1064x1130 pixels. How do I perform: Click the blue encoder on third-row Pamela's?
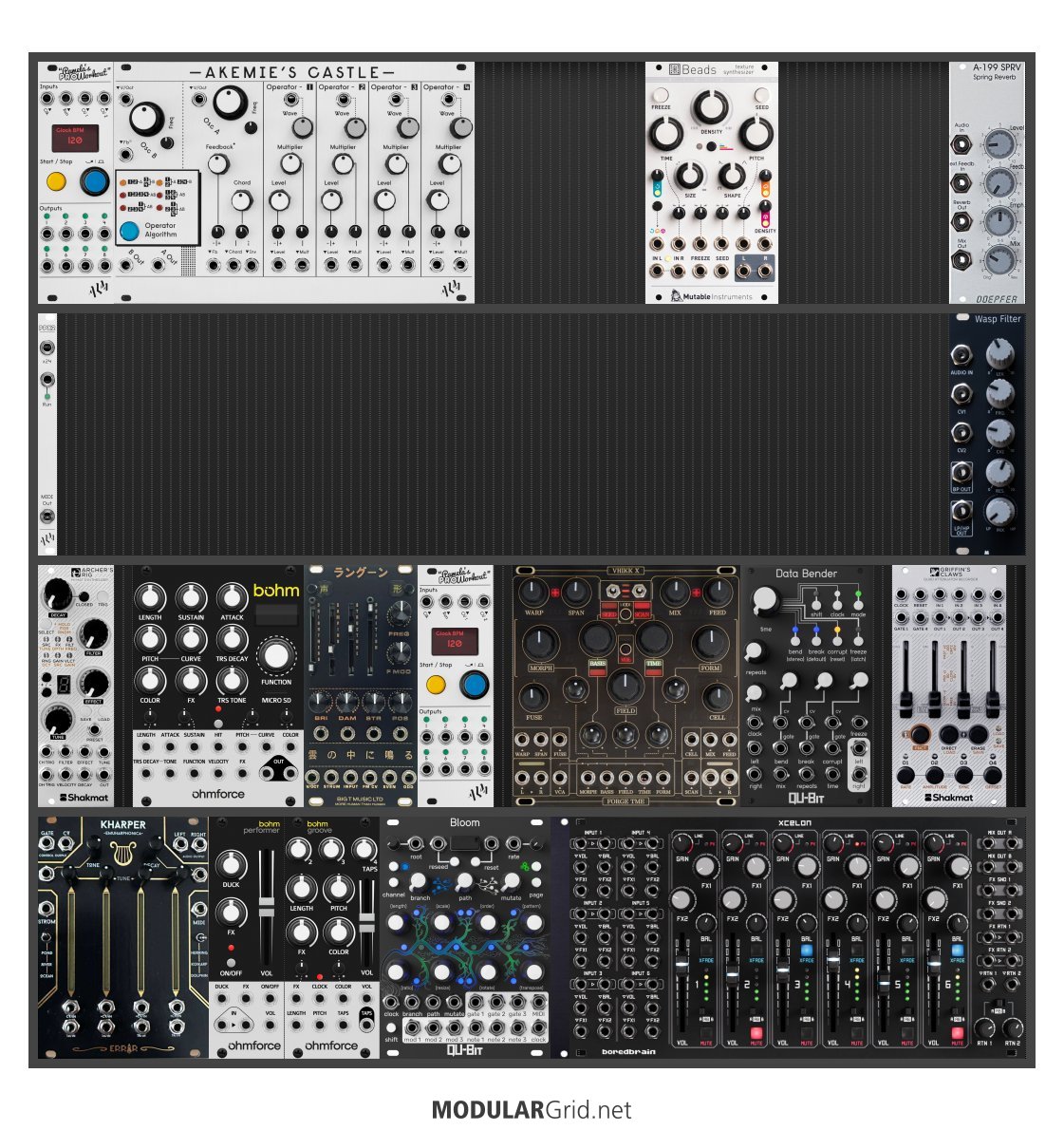click(x=474, y=685)
